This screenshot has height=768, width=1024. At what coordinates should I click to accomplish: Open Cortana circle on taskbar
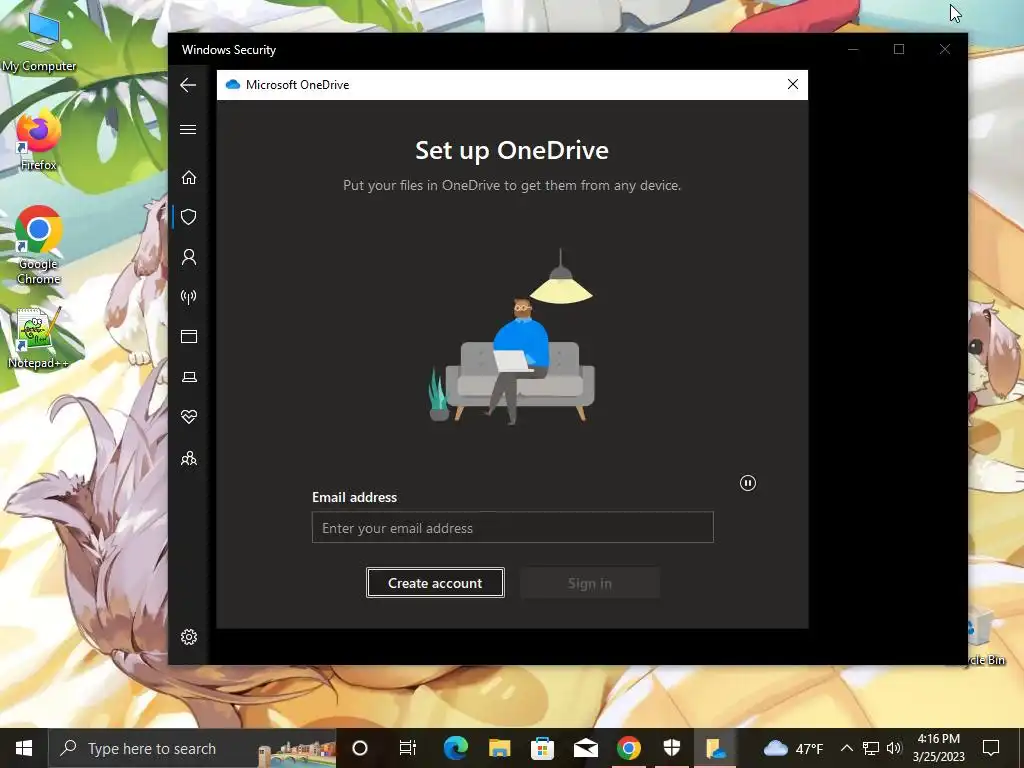(x=360, y=748)
